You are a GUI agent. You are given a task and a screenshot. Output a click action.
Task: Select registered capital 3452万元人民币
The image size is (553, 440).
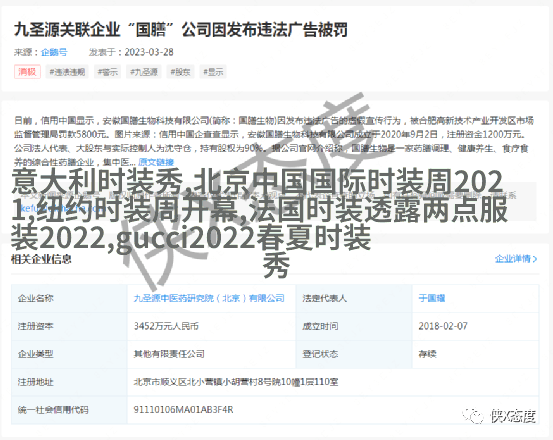tap(166, 326)
